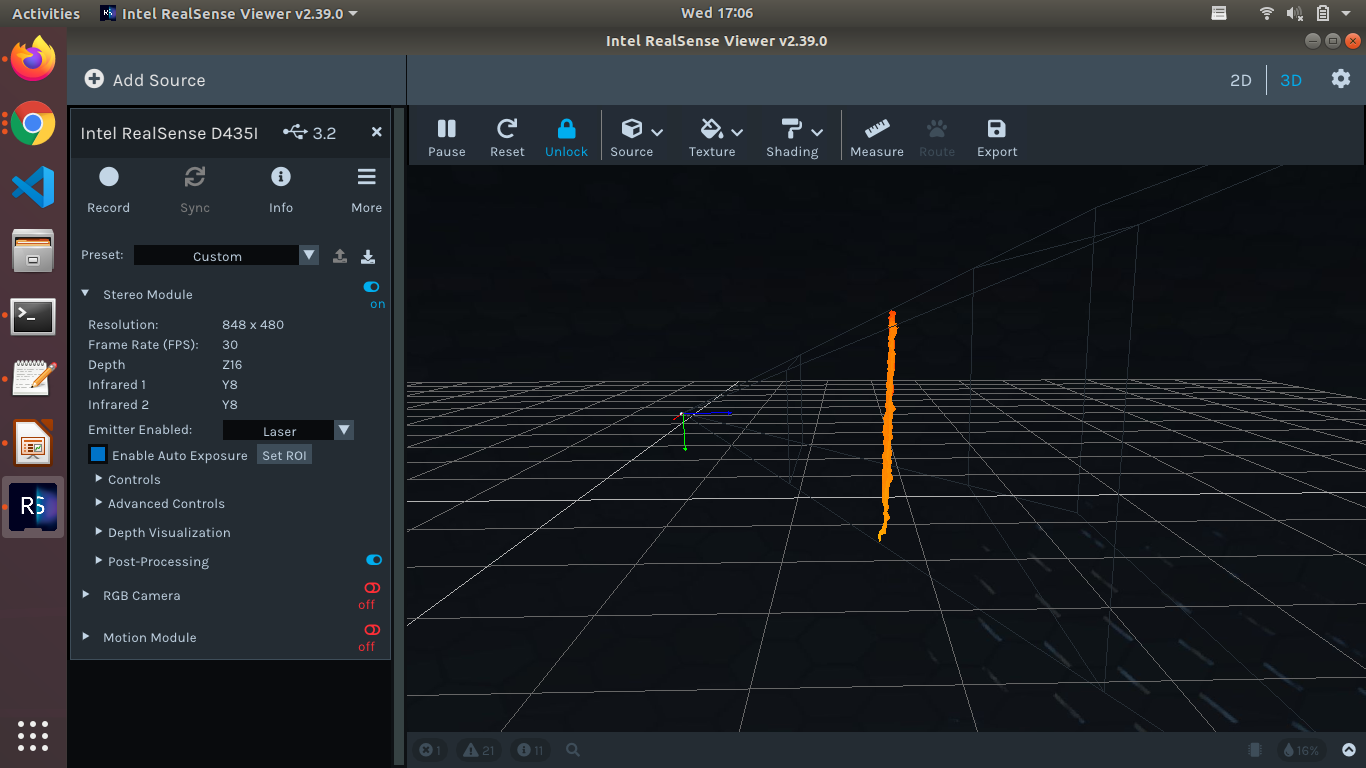
Task: Open the warnings notification badge
Action: 477,749
